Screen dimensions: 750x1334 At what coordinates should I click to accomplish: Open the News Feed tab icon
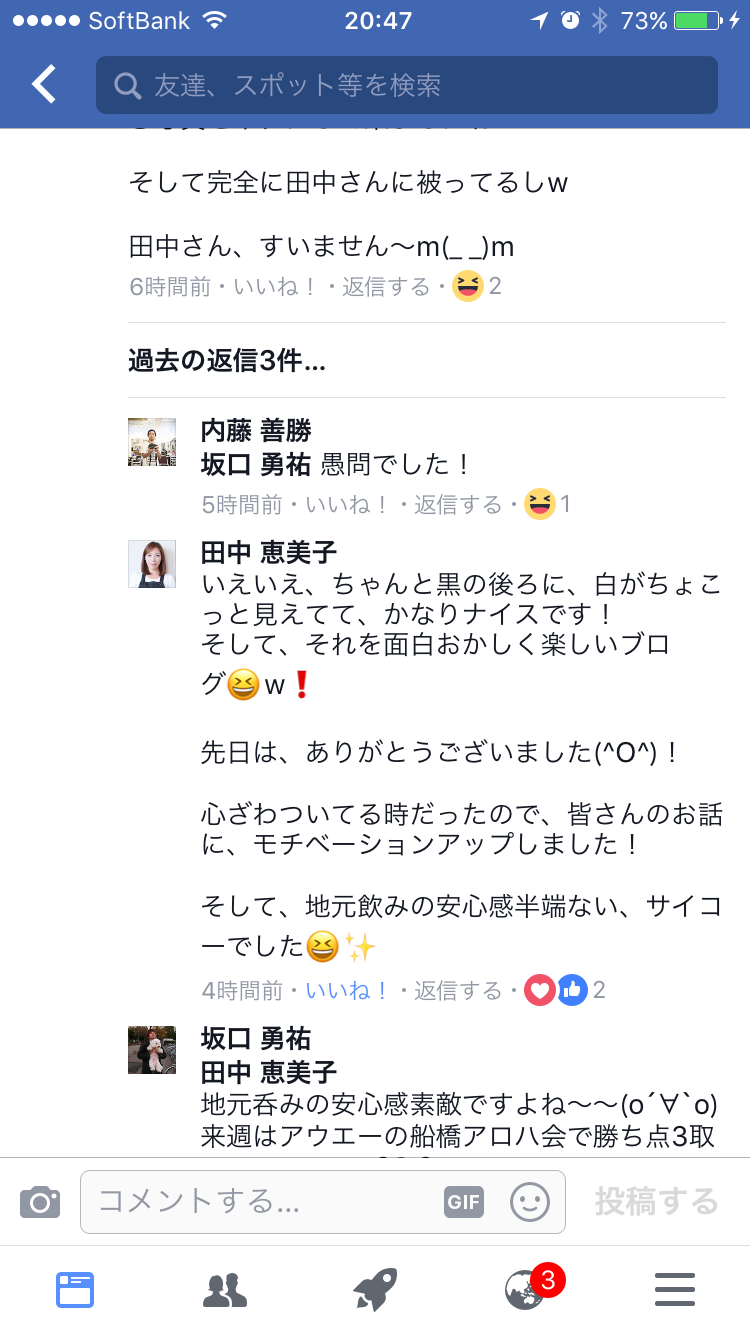coord(75,1290)
